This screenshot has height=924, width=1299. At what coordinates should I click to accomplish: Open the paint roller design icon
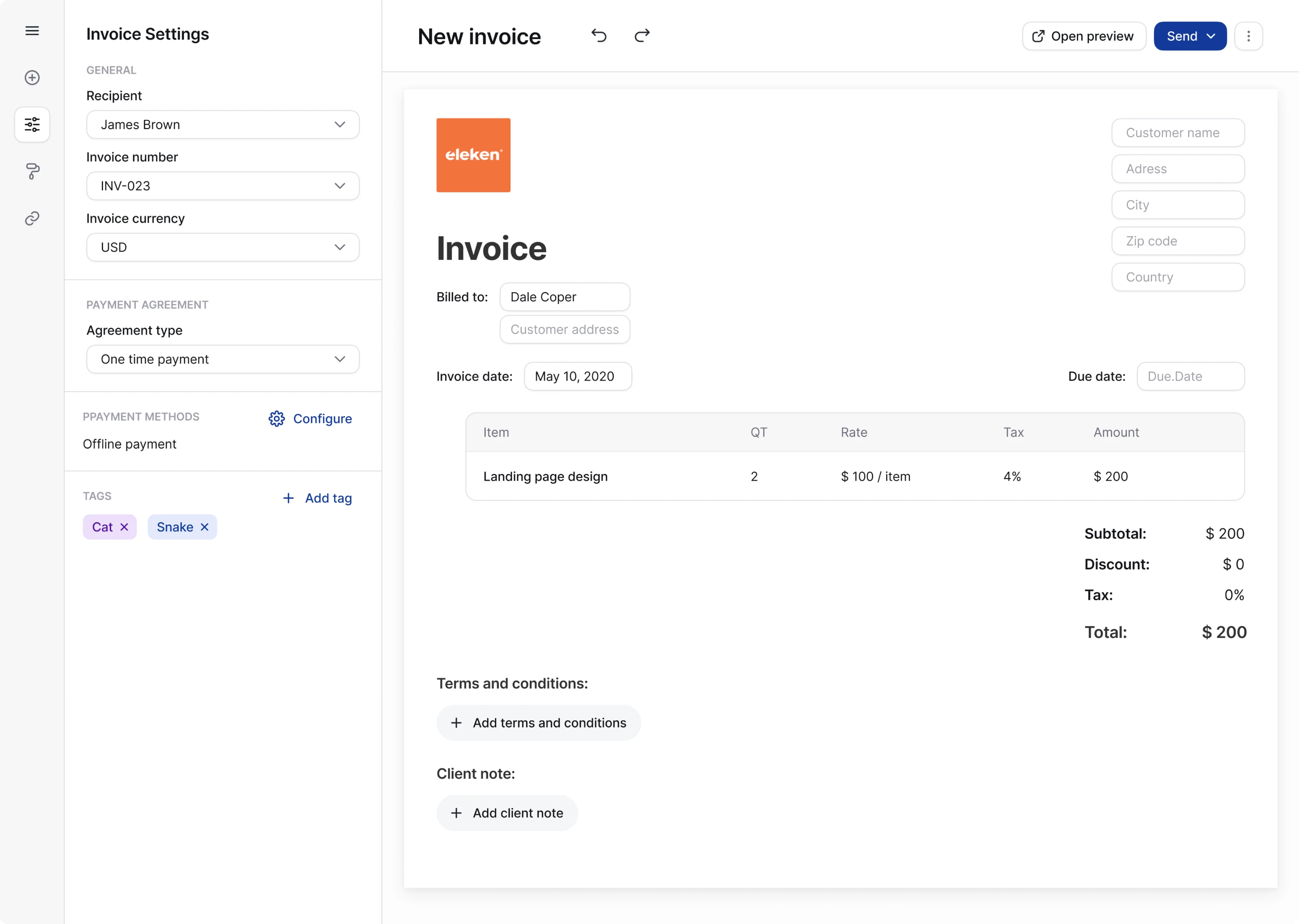click(32, 171)
